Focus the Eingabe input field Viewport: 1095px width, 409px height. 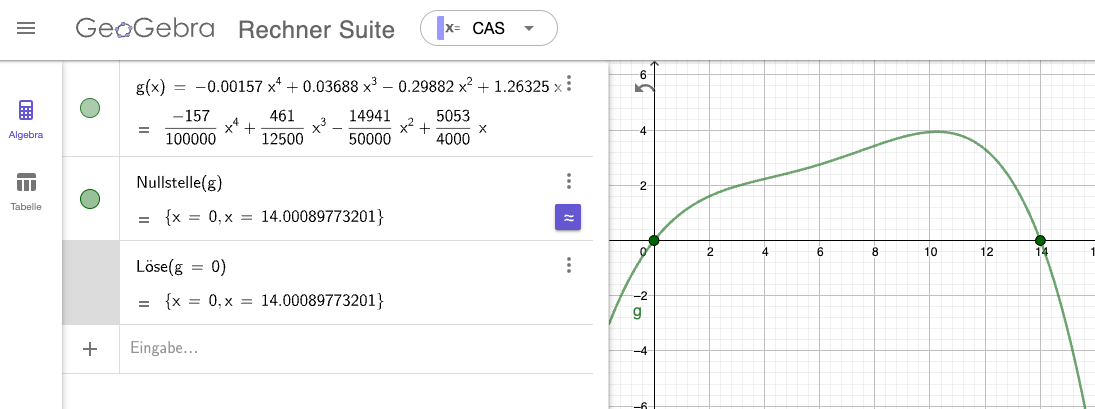click(x=356, y=348)
